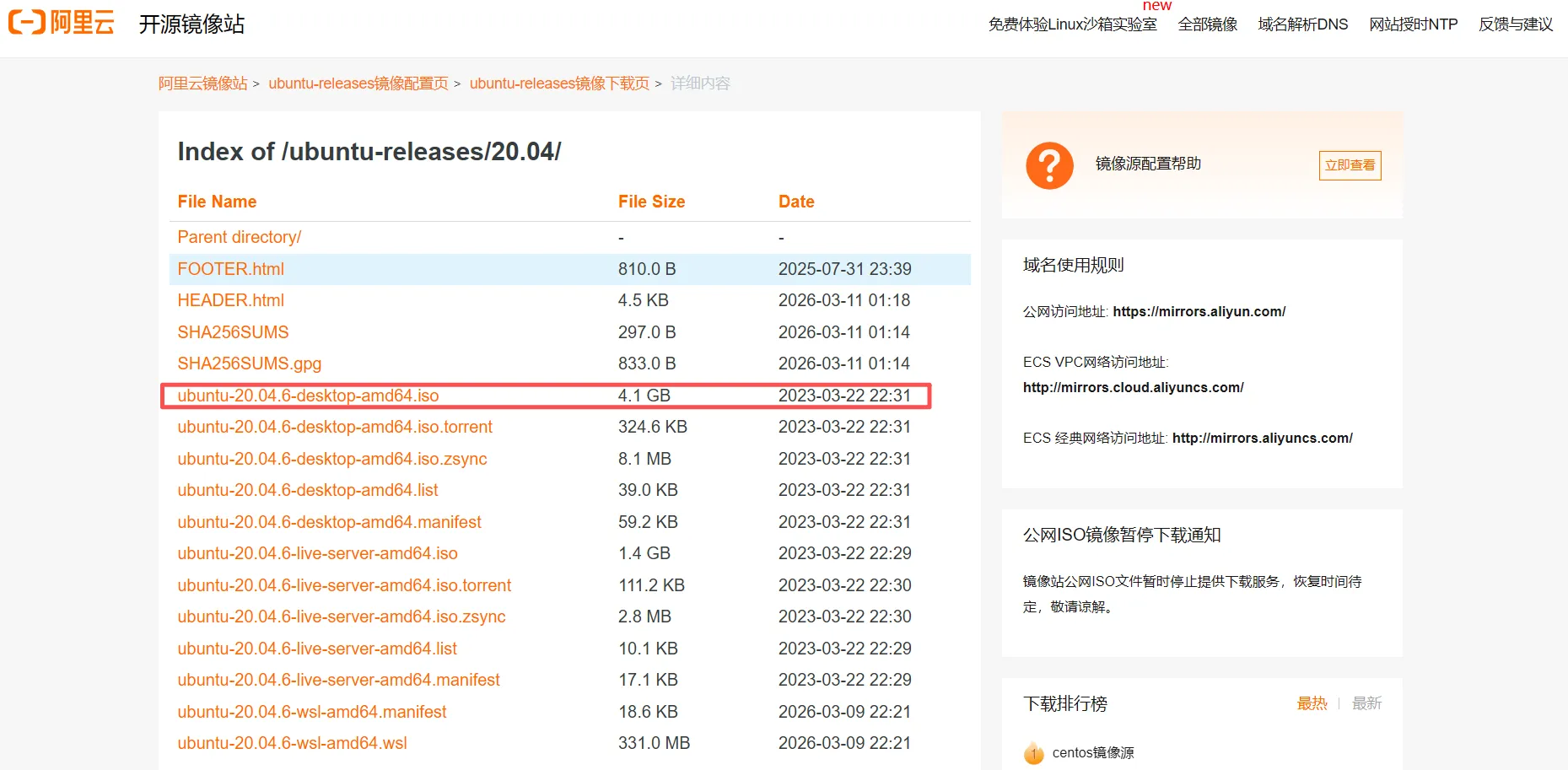Go to 阿里云镜像站 breadcrumb link
The width and height of the screenshot is (1568, 770).
[x=203, y=83]
